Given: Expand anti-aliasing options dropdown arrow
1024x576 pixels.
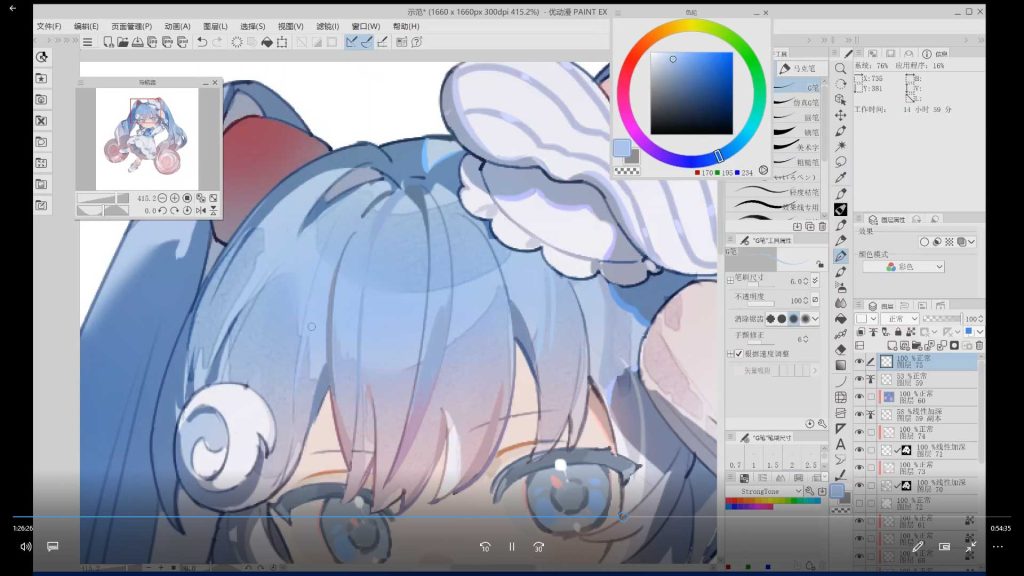Looking at the screenshot, I should pyautogui.click(x=815, y=319).
